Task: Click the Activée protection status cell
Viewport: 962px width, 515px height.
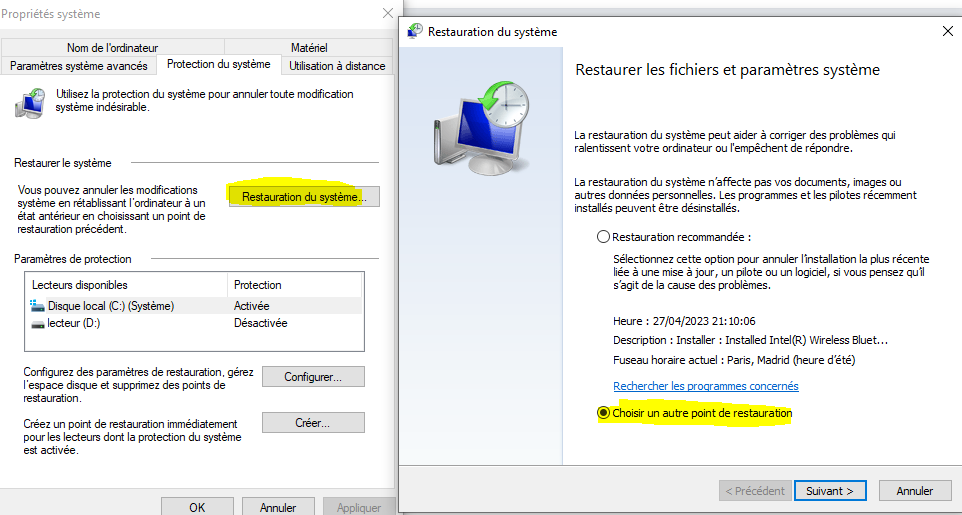Action: pos(252,306)
